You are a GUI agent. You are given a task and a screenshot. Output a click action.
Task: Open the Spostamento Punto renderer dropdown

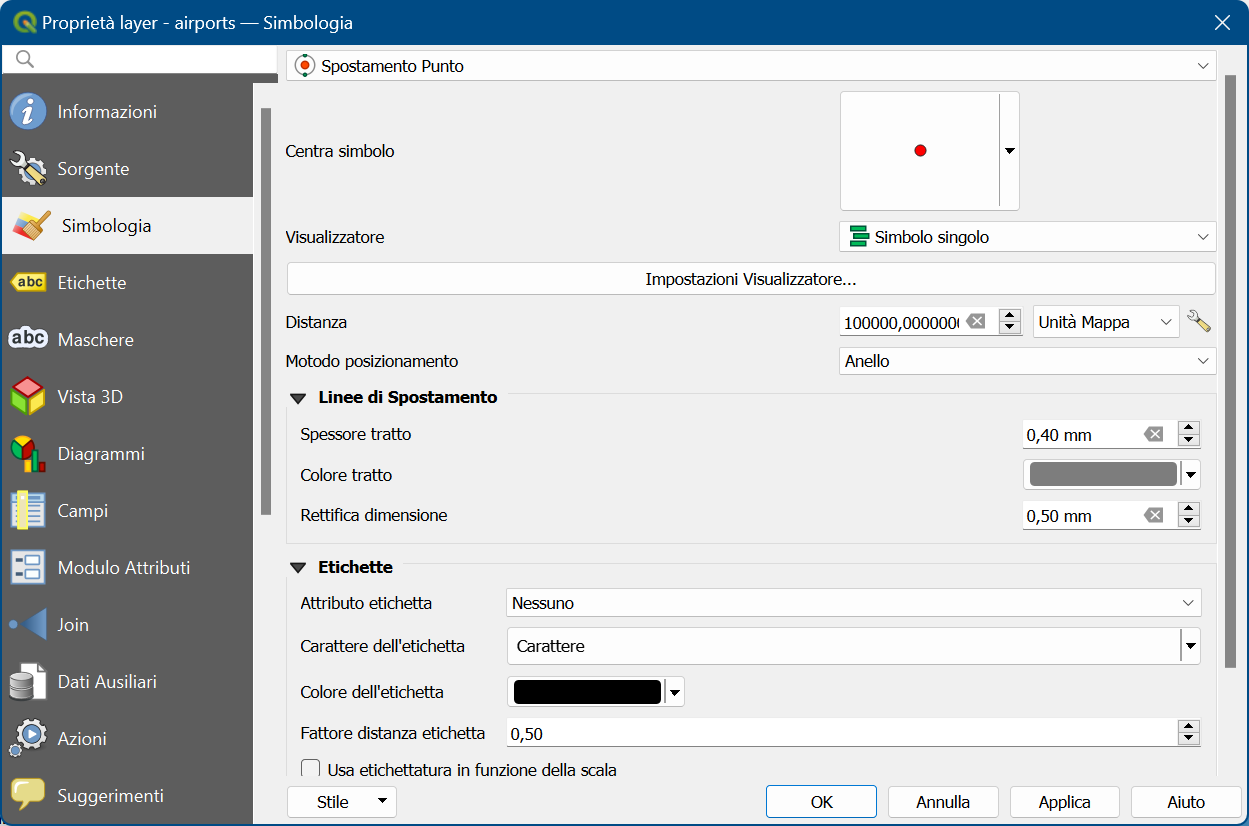coord(751,66)
